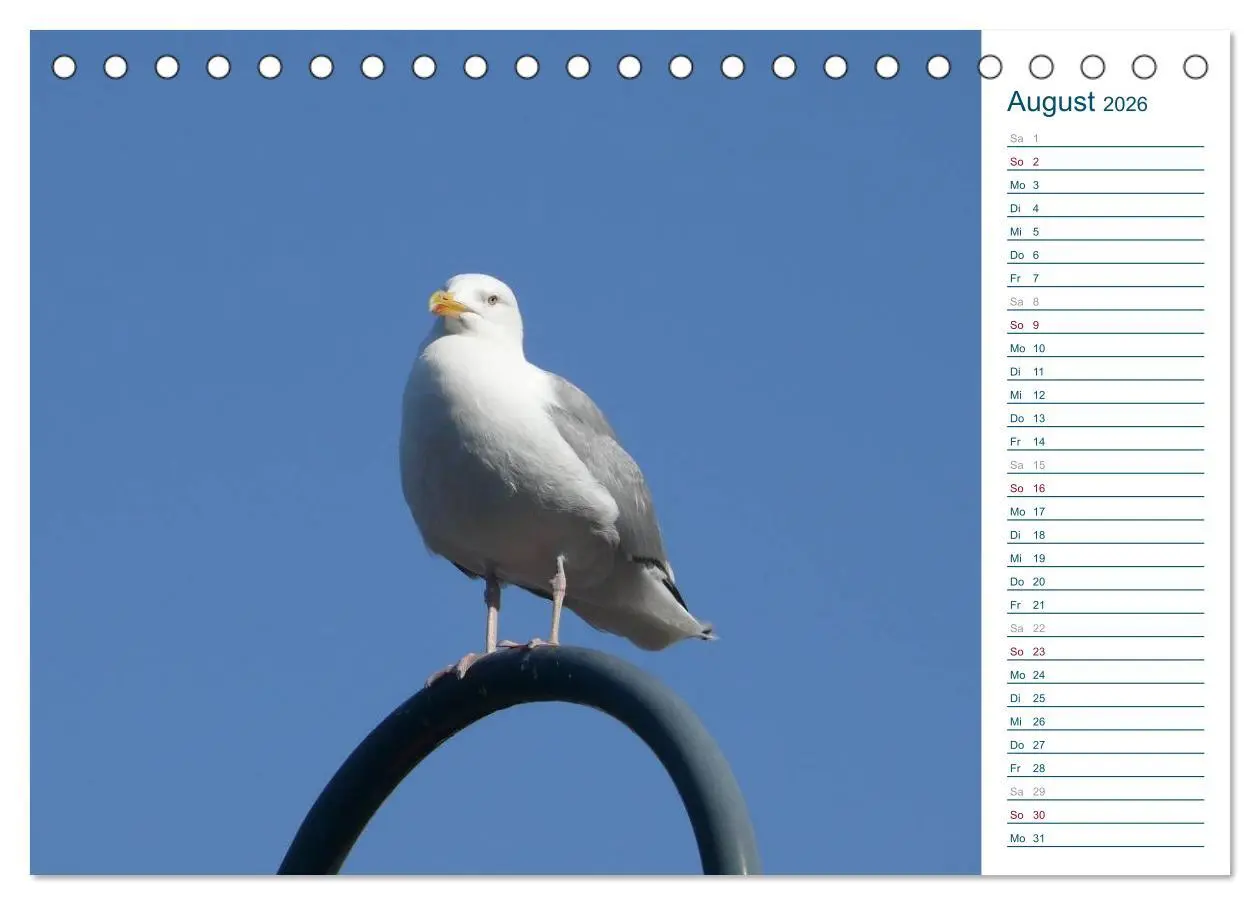Image resolution: width=1260 pixels, height=905 pixels.
Task: Select the 'Mo 17' day row
Action: (x=1105, y=511)
